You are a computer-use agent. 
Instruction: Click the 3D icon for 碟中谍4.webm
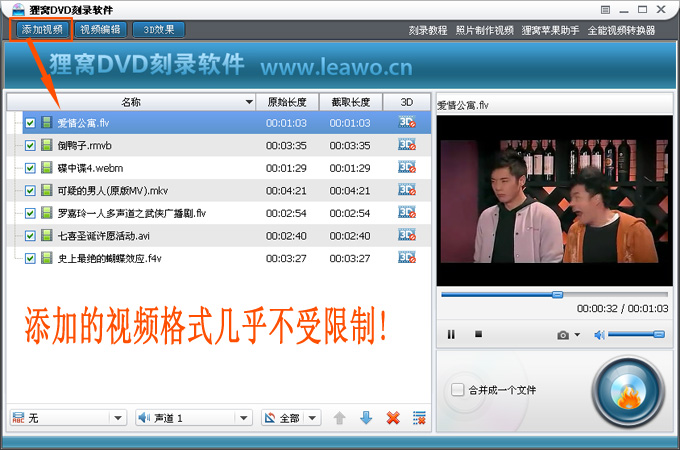click(x=407, y=167)
